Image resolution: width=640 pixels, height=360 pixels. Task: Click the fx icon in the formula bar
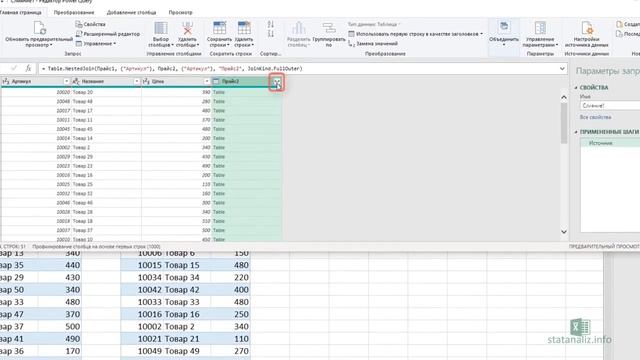pyautogui.click(x=28, y=68)
